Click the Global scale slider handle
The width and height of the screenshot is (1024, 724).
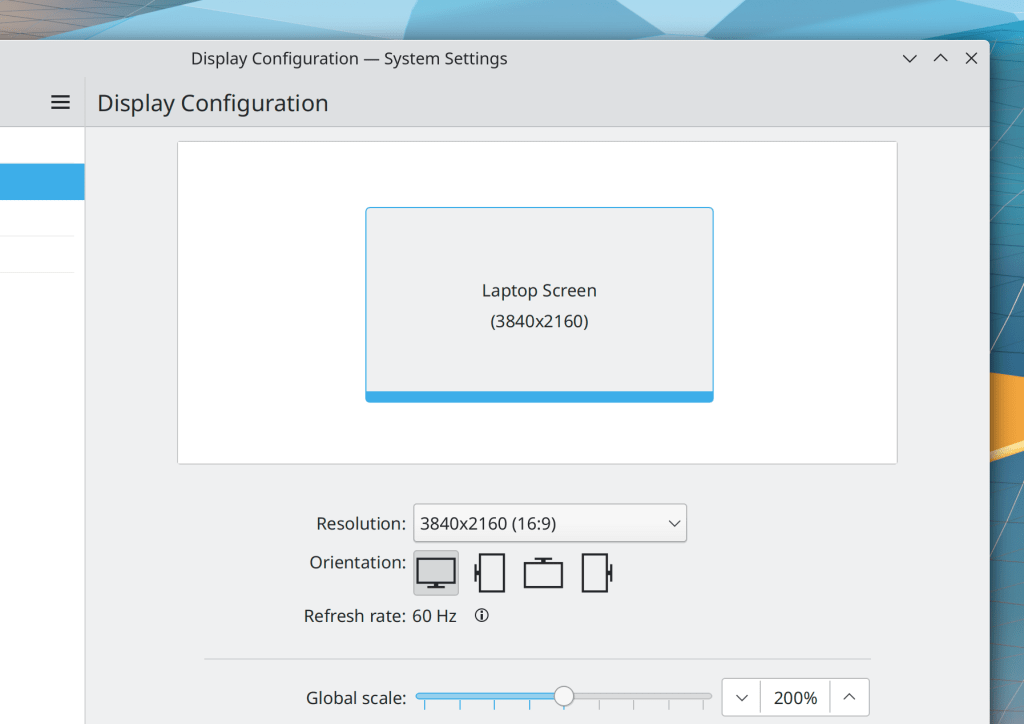click(564, 696)
